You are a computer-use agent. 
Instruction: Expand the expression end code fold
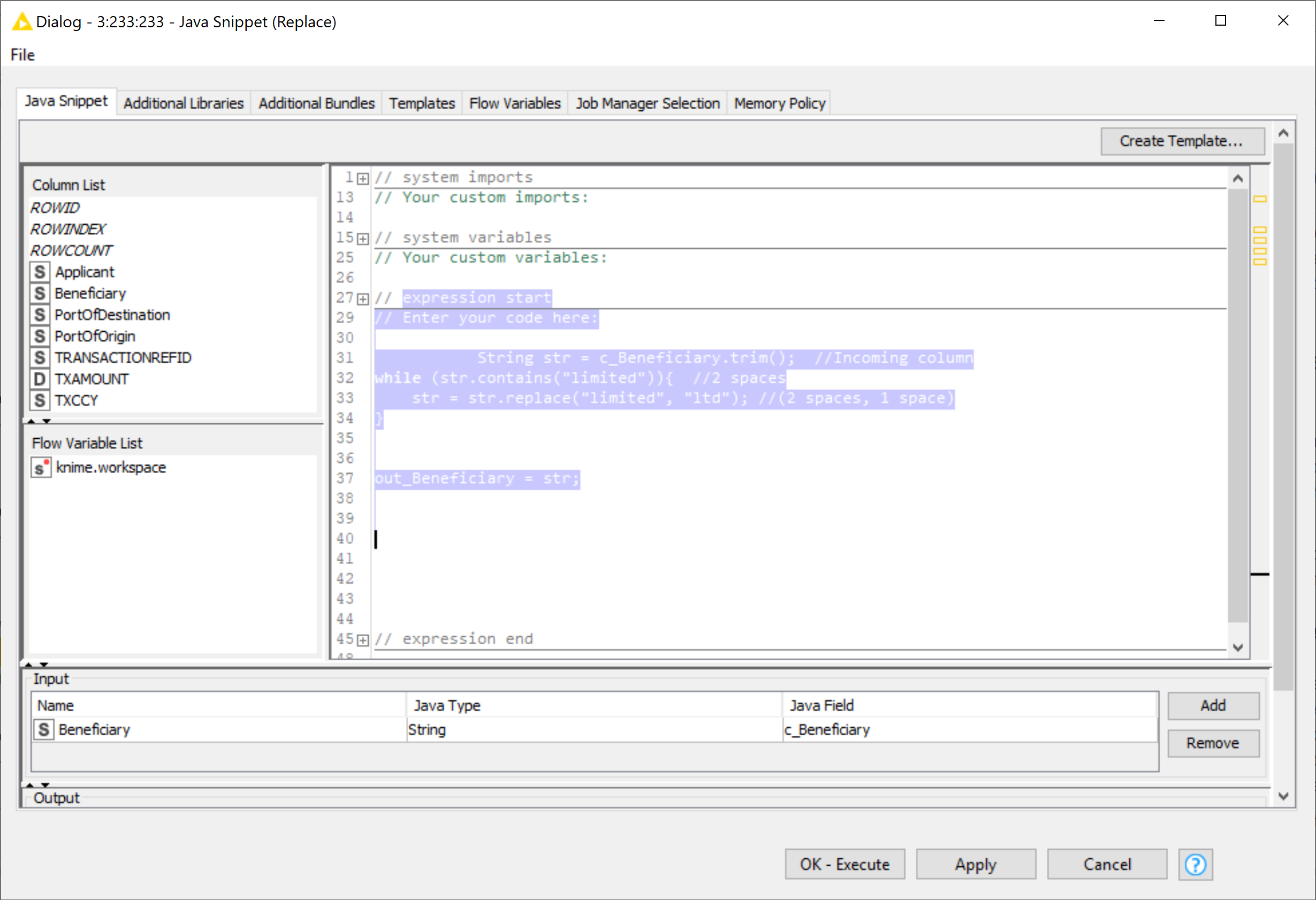pyautogui.click(x=363, y=640)
